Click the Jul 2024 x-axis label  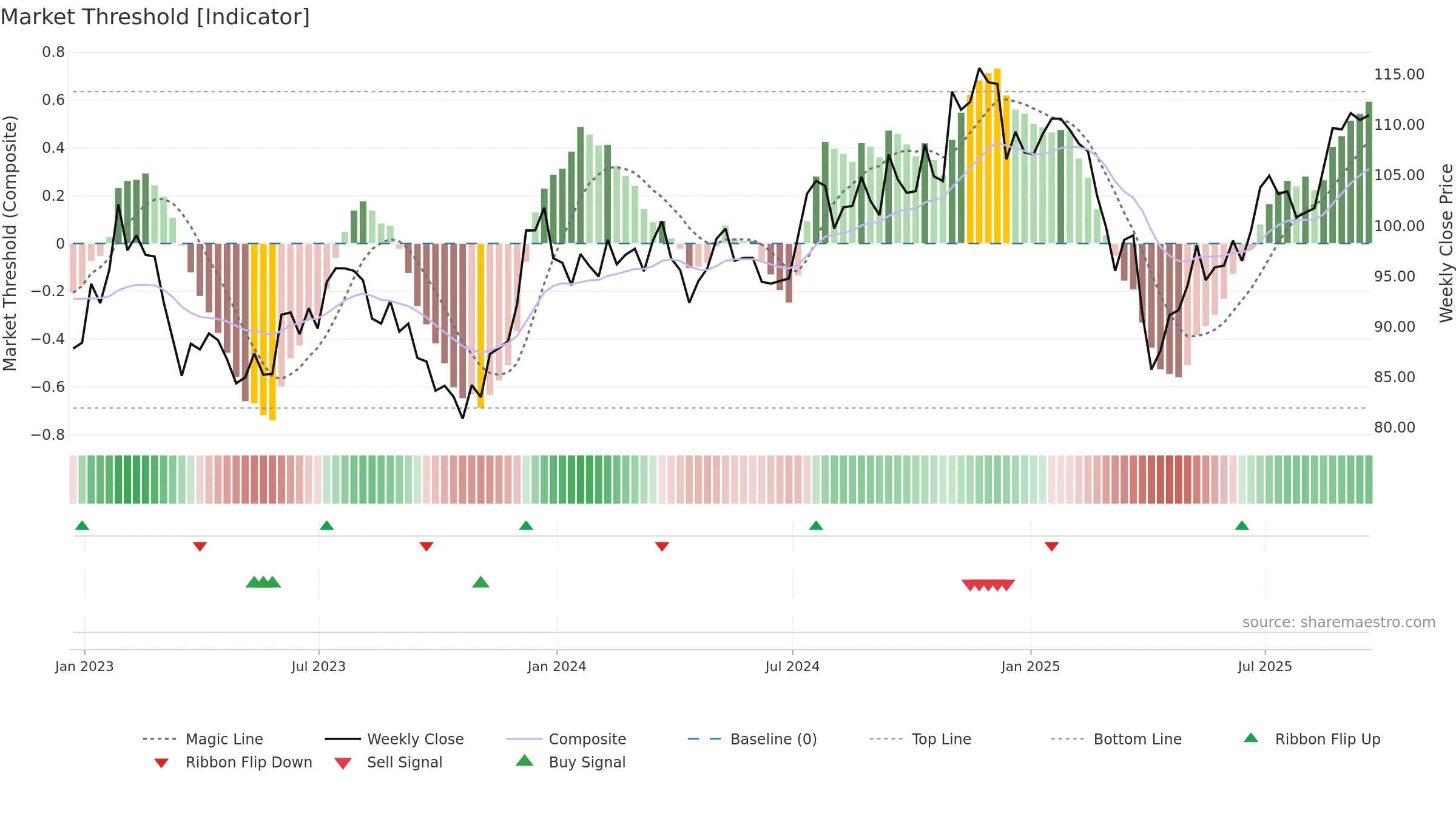pyautogui.click(x=792, y=667)
